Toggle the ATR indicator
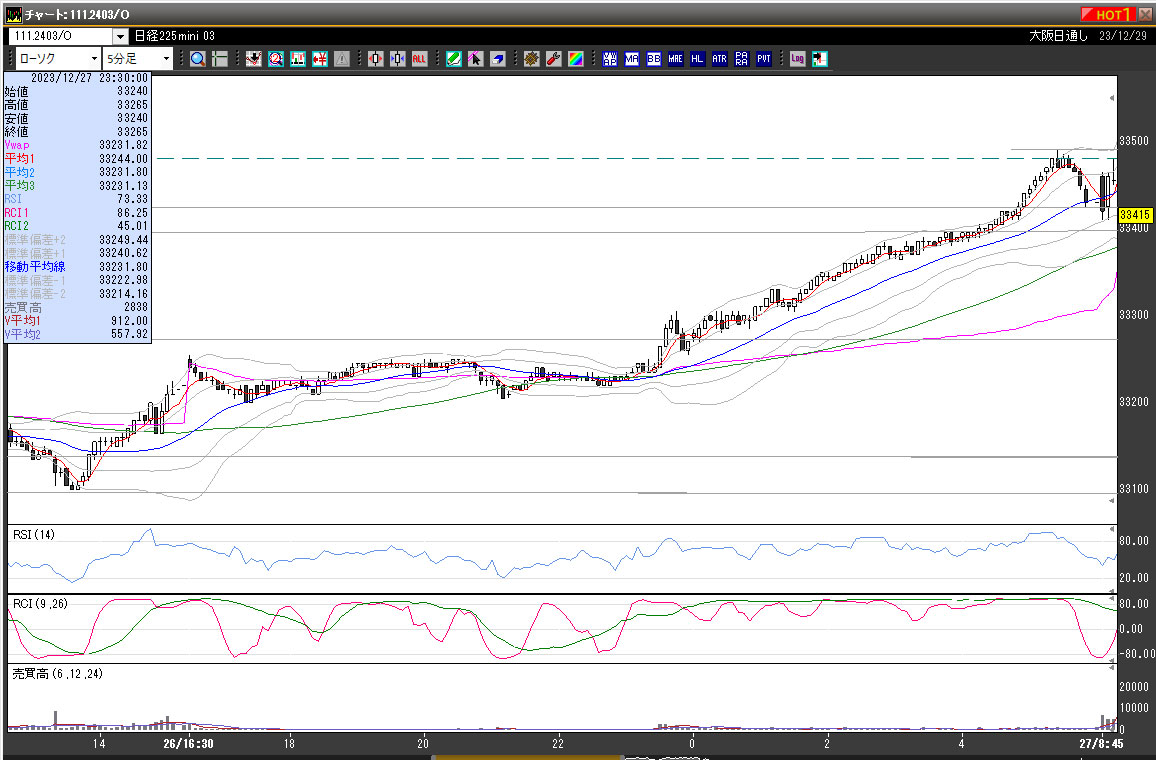 (720, 59)
